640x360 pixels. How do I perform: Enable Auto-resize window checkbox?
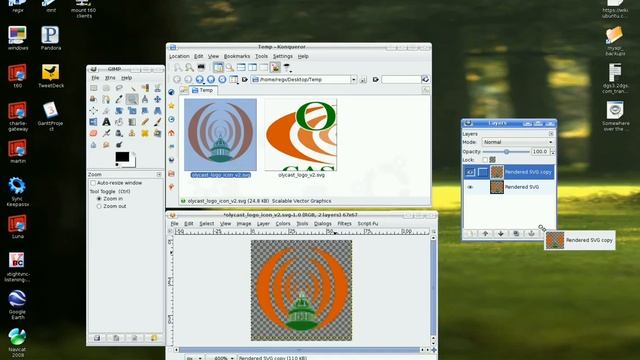(x=93, y=183)
